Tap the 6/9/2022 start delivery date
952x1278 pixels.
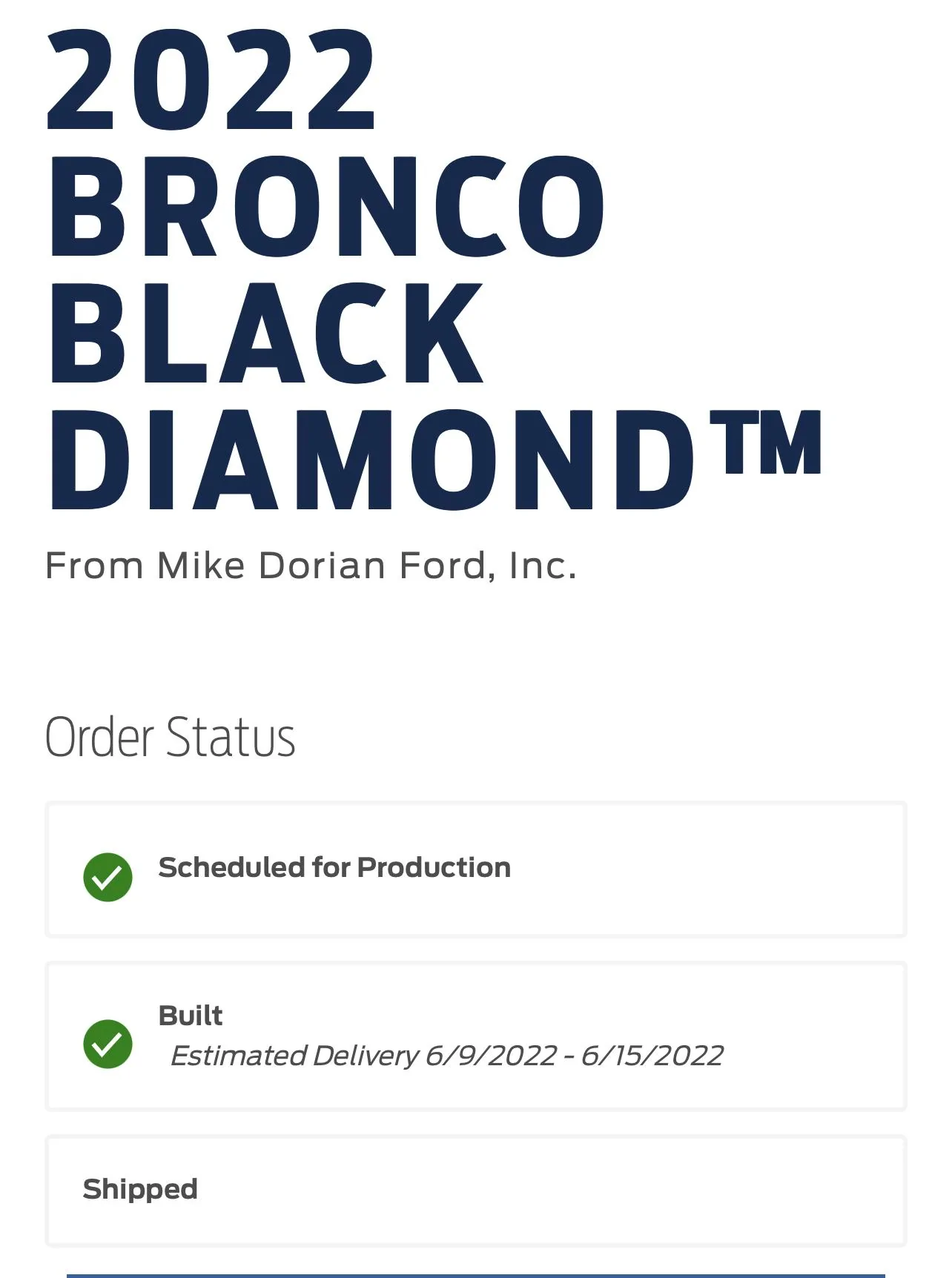[491, 1056]
